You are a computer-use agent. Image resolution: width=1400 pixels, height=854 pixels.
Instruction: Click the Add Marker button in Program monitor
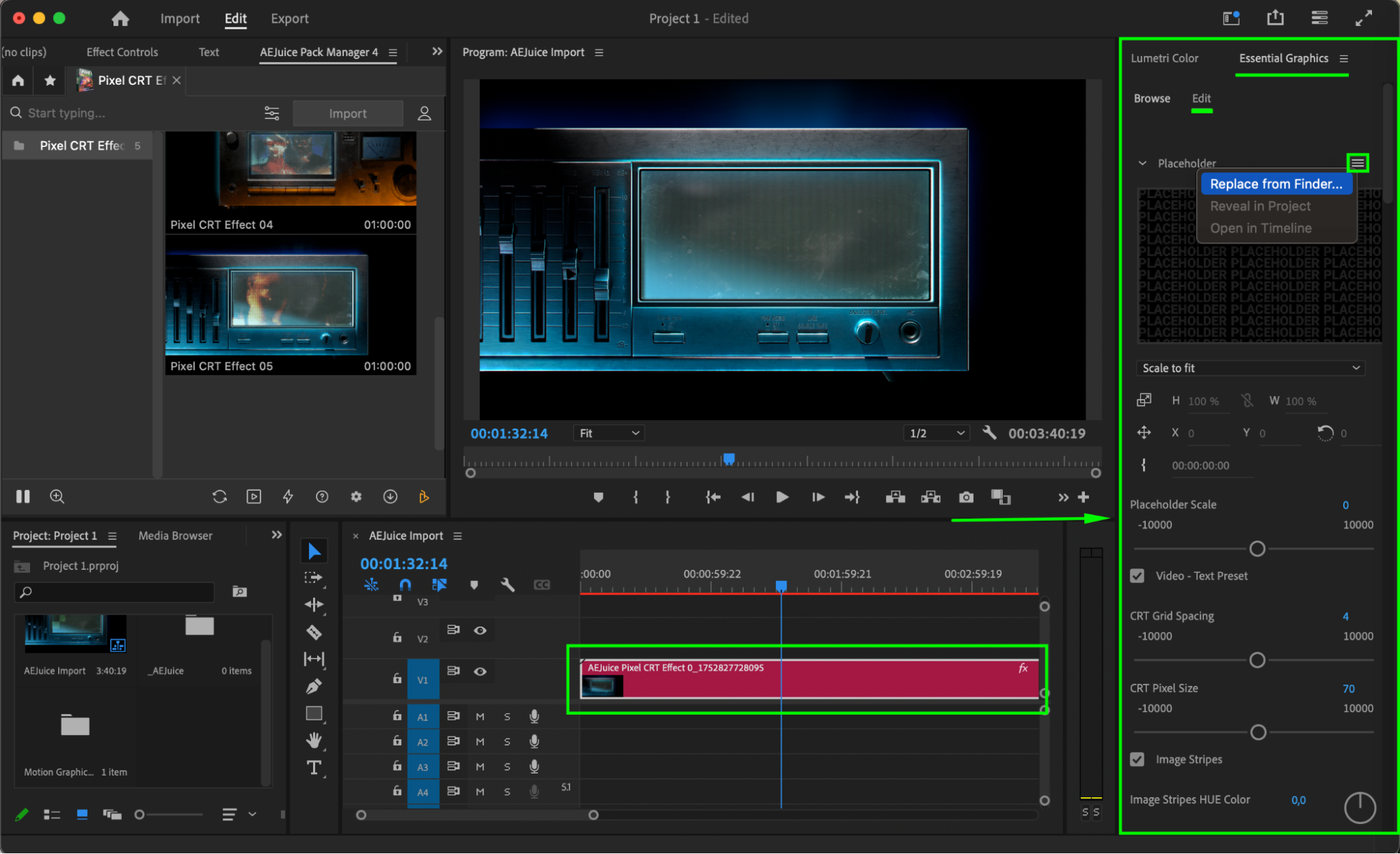598,497
